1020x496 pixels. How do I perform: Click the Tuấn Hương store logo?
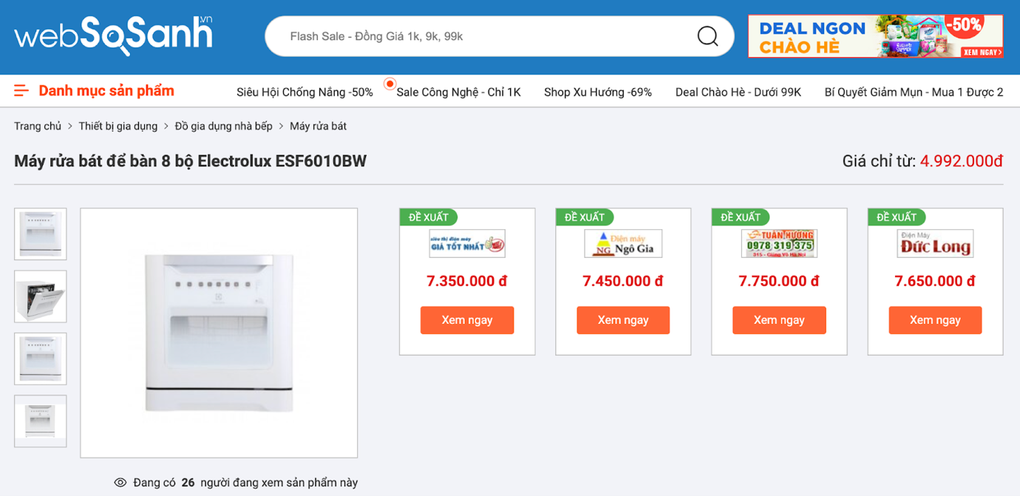click(779, 244)
